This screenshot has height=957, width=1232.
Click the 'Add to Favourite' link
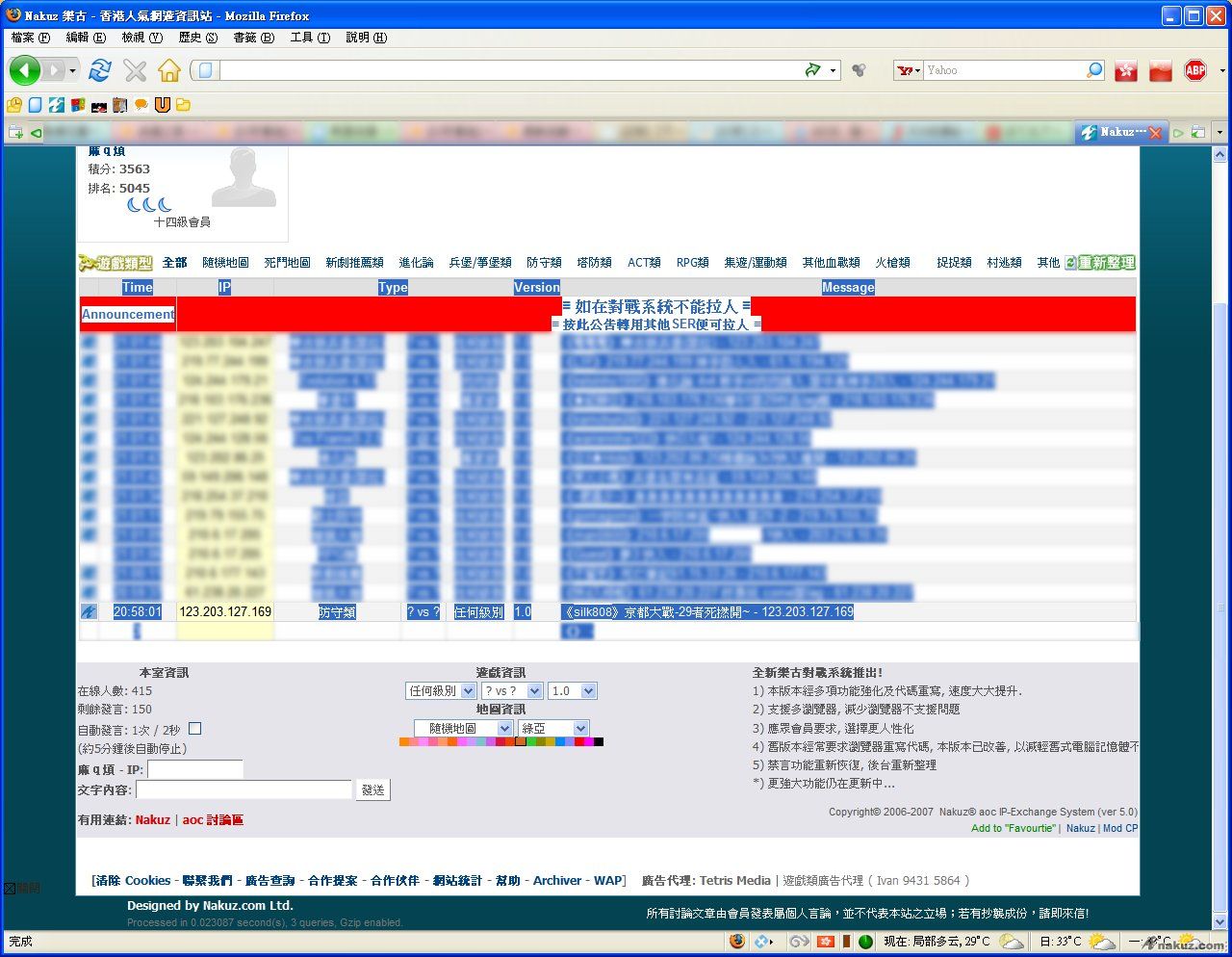[x=1013, y=828]
